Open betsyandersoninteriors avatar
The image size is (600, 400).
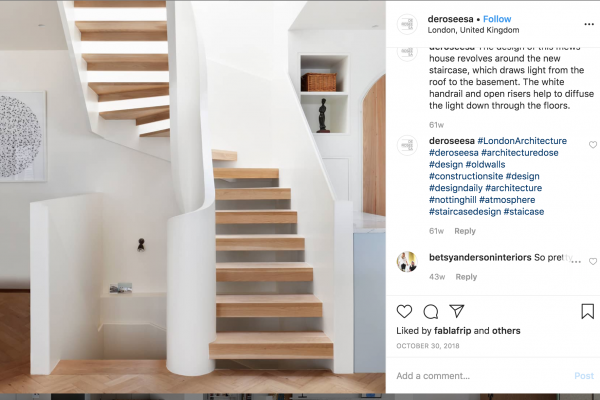(407, 262)
